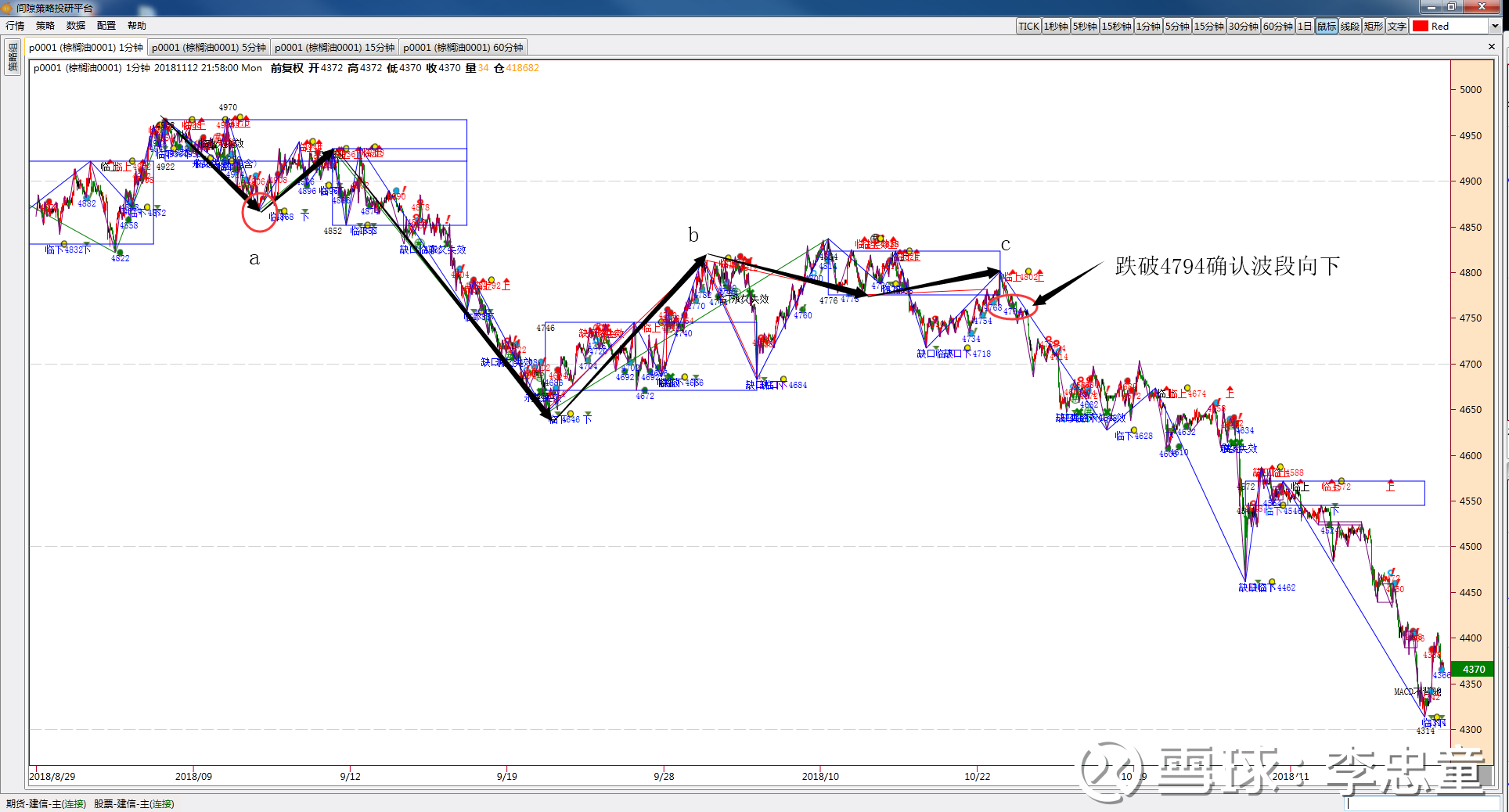Set chart period to 5分钟 in toolbar

click(x=1177, y=26)
